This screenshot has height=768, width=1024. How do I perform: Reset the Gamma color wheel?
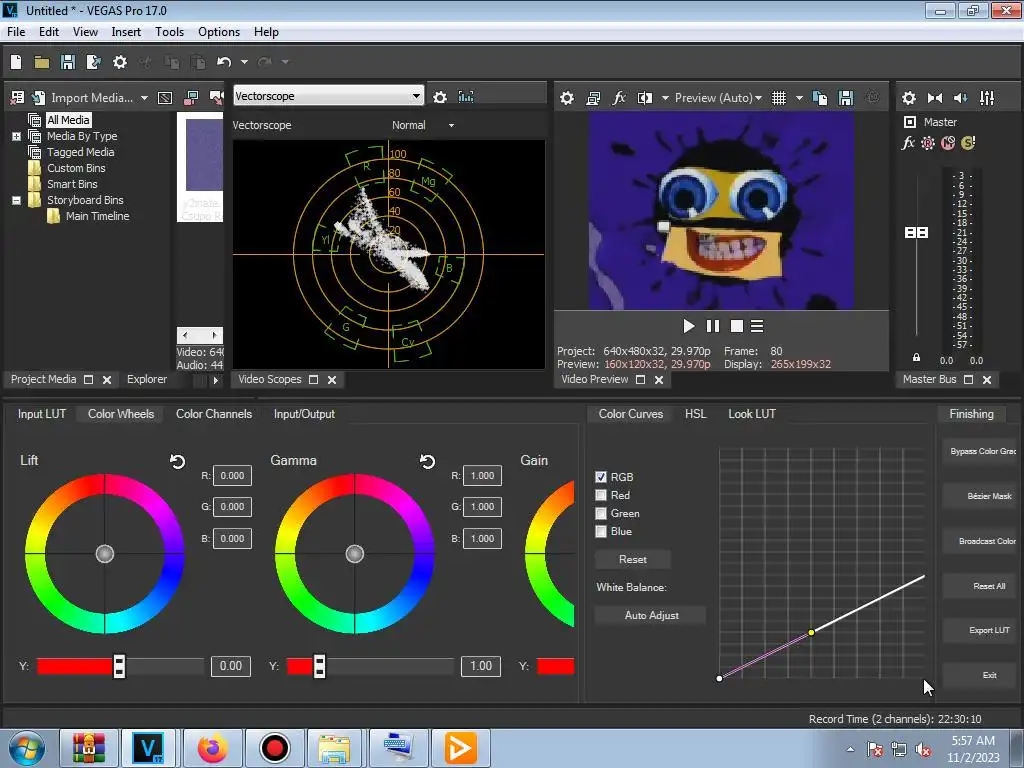[x=427, y=462]
